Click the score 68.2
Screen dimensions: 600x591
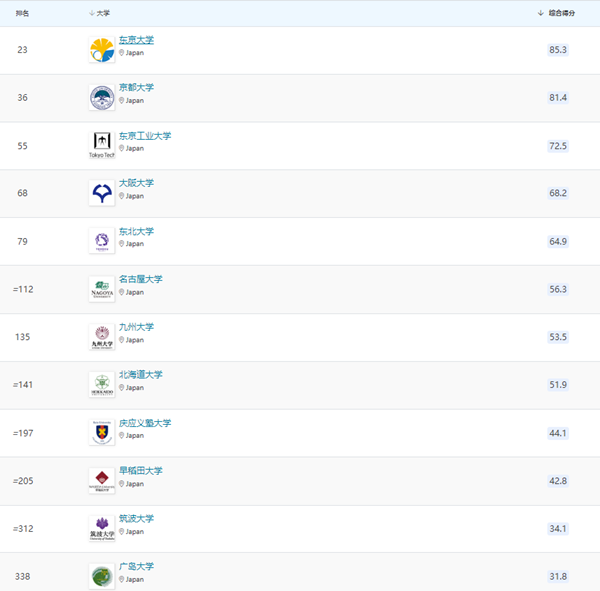558,193
